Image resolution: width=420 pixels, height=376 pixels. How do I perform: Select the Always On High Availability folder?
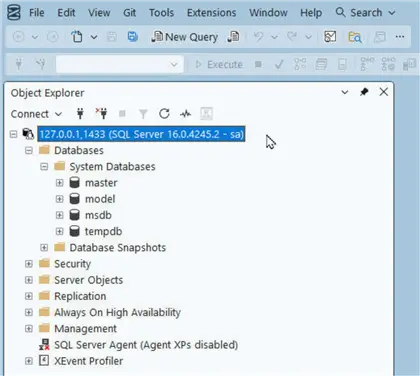coord(117,312)
